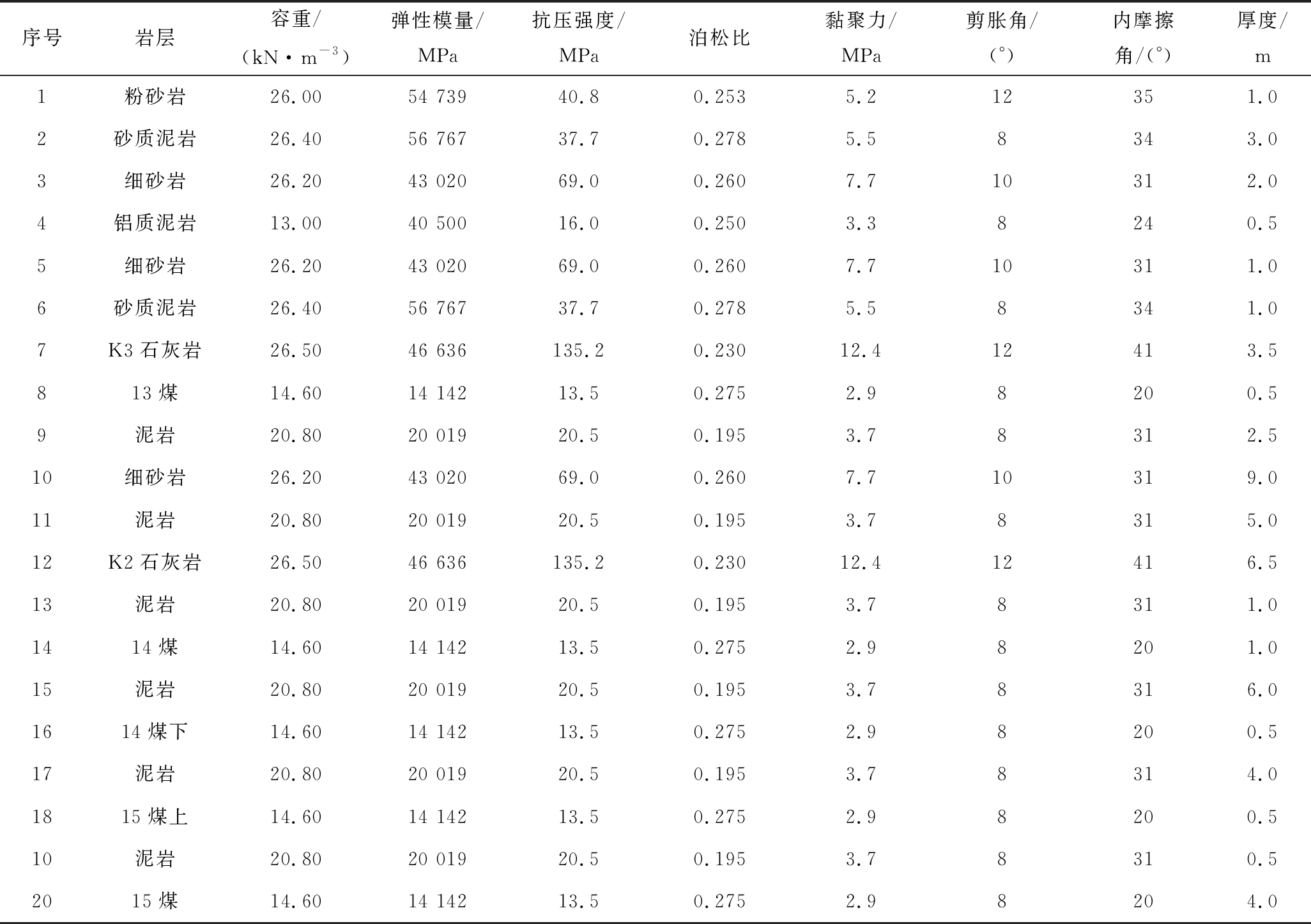The image size is (1311, 924).
Task: Click the 容重 column header
Action: [x=296, y=38]
